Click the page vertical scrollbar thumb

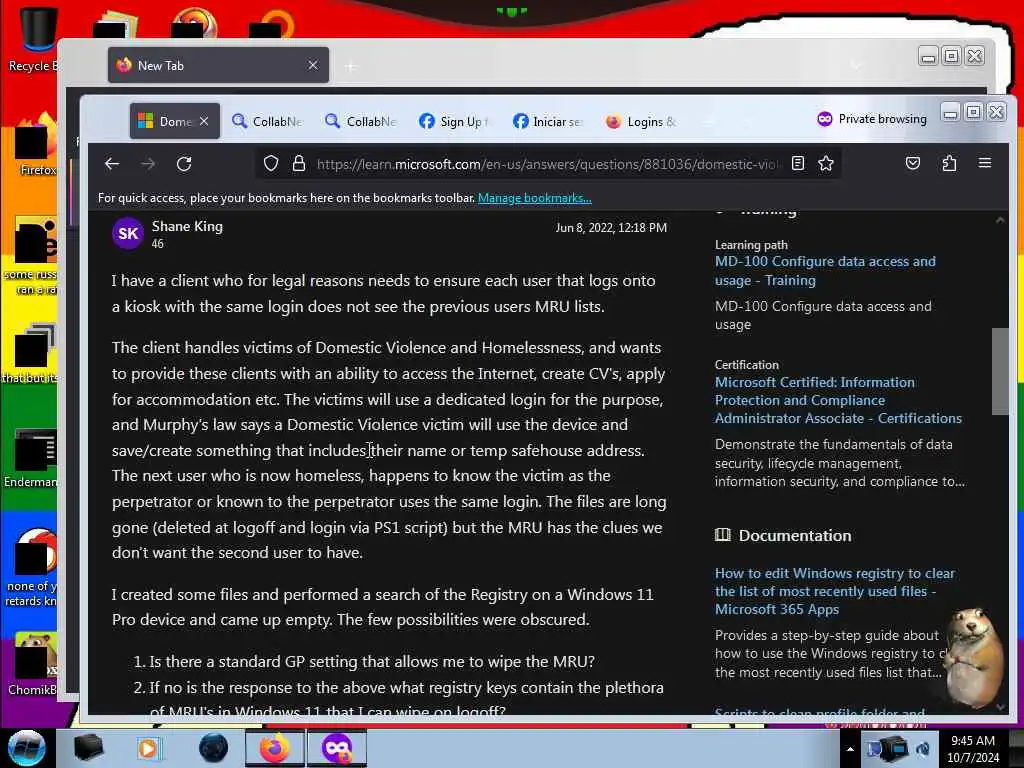(x=999, y=371)
